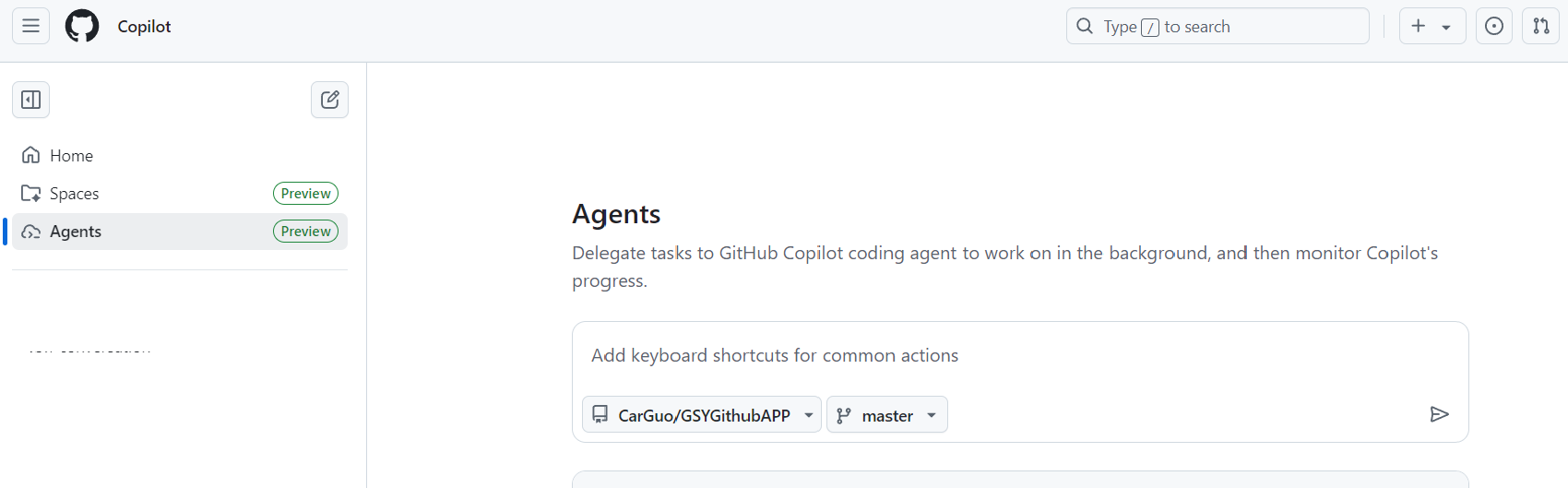Click the branch icon beside master
The width and height of the screenshot is (1568, 488).
click(x=843, y=416)
